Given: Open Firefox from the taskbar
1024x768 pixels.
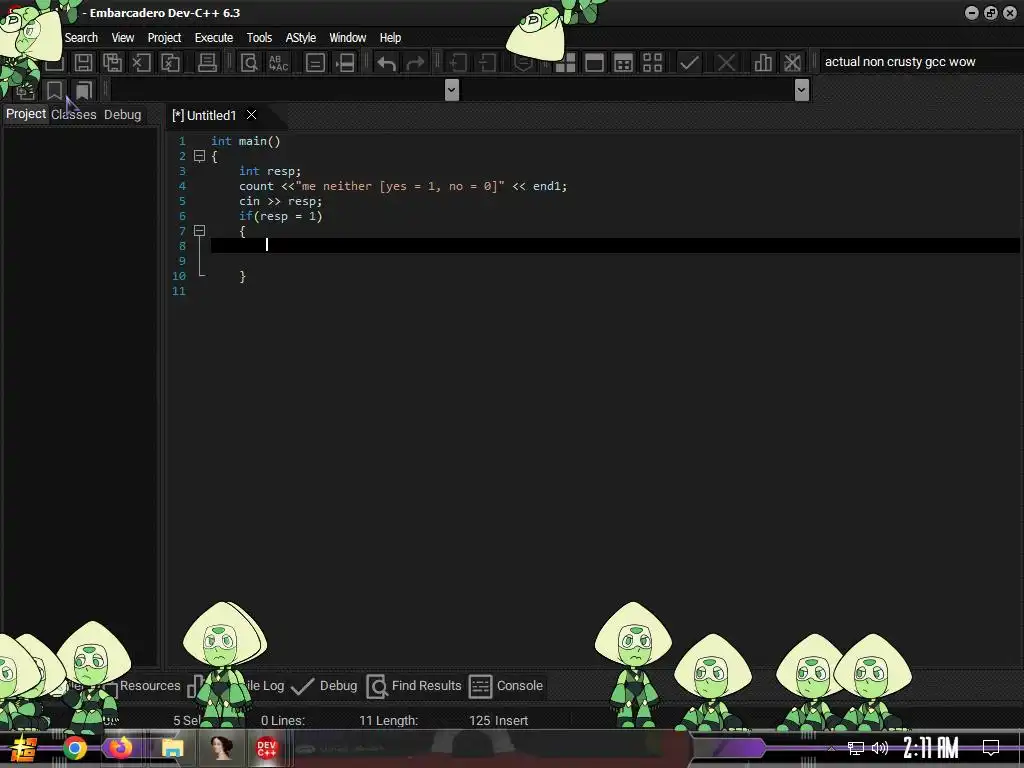Looking at the screenshot, I should click(120, 748).
